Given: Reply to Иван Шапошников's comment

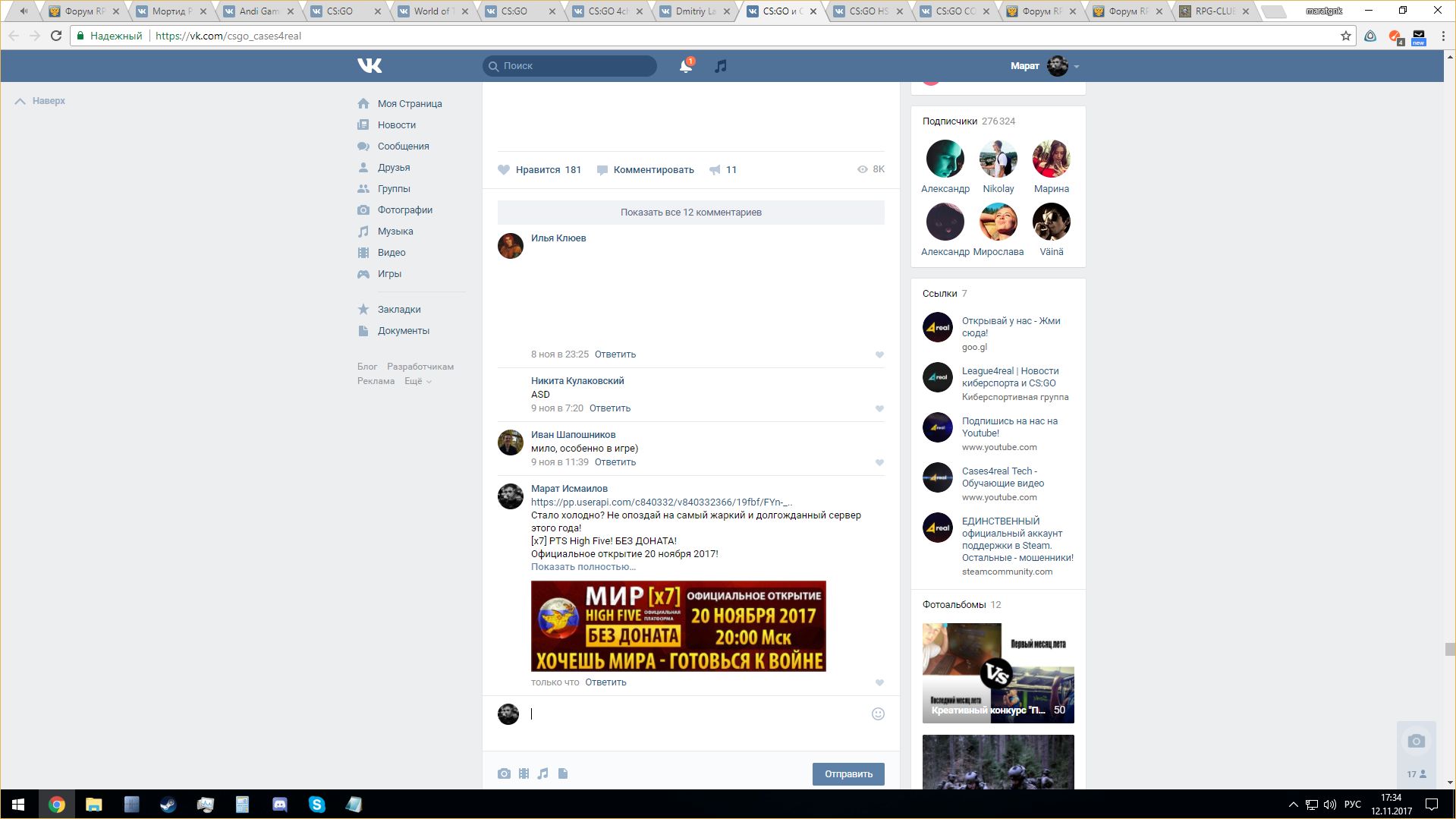Looking at the screenshot, I should (x=615, y=462).
